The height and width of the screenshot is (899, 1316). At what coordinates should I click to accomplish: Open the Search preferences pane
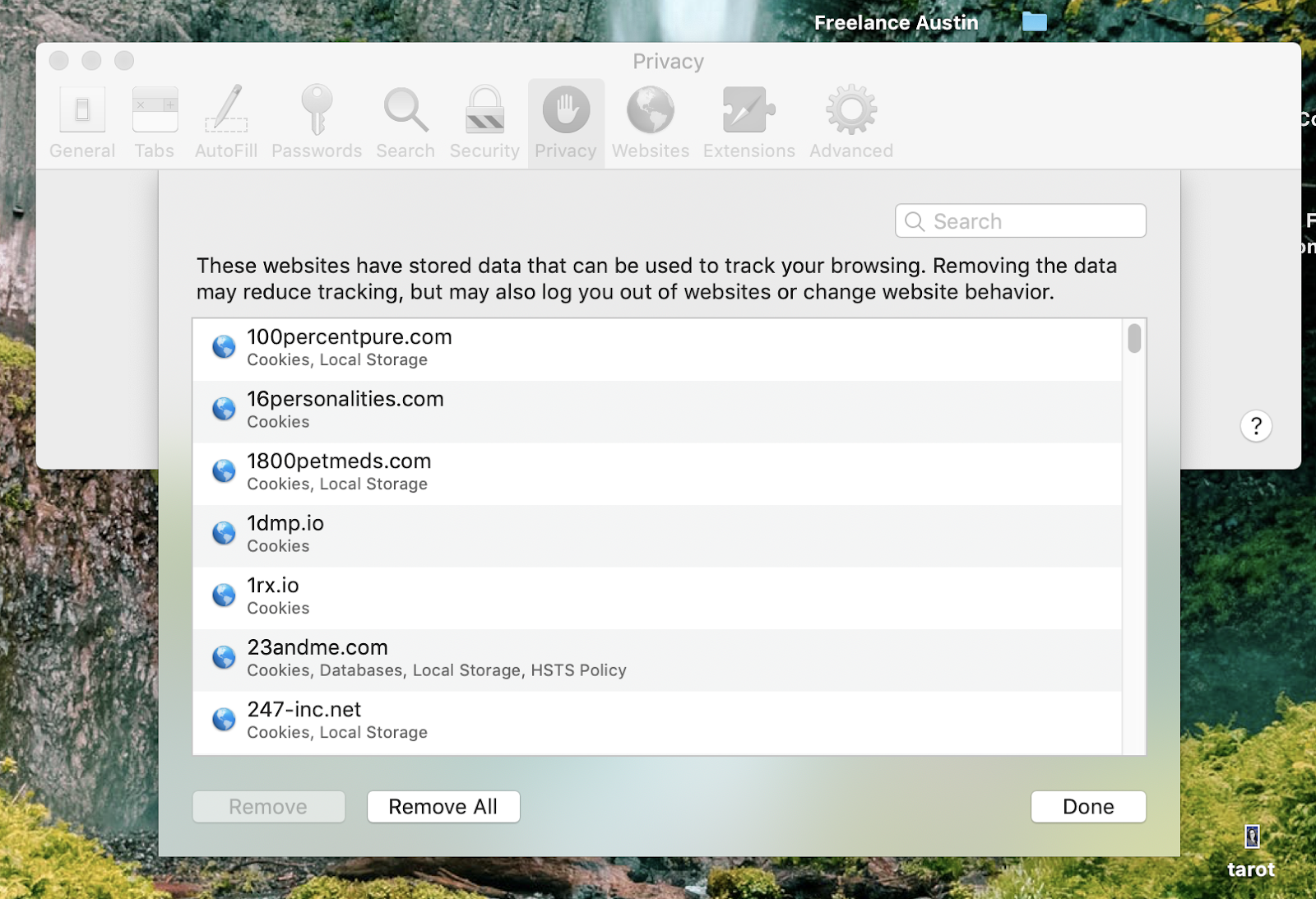(x=405, y=123)
